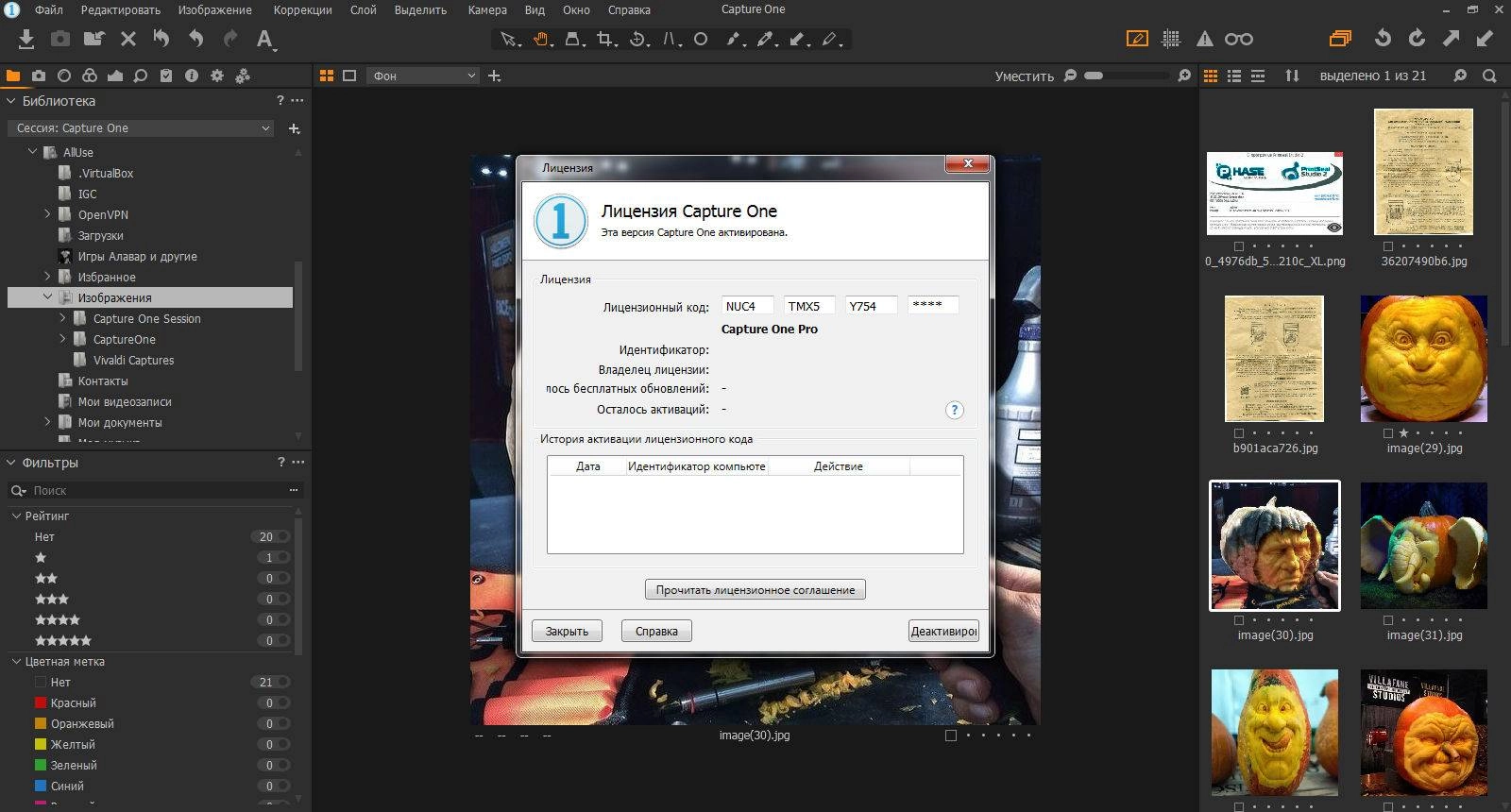The height and width of the screenshot is (812, 1511).
Task: Select the Crop tool icon
Action: tap(606, 39)
